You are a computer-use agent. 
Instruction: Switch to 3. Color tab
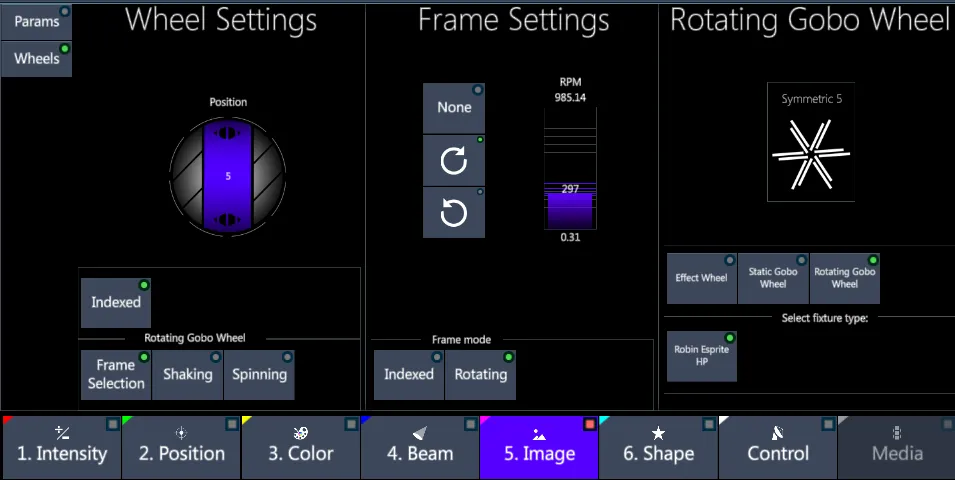pyautogui.click(x=300, y=448)
